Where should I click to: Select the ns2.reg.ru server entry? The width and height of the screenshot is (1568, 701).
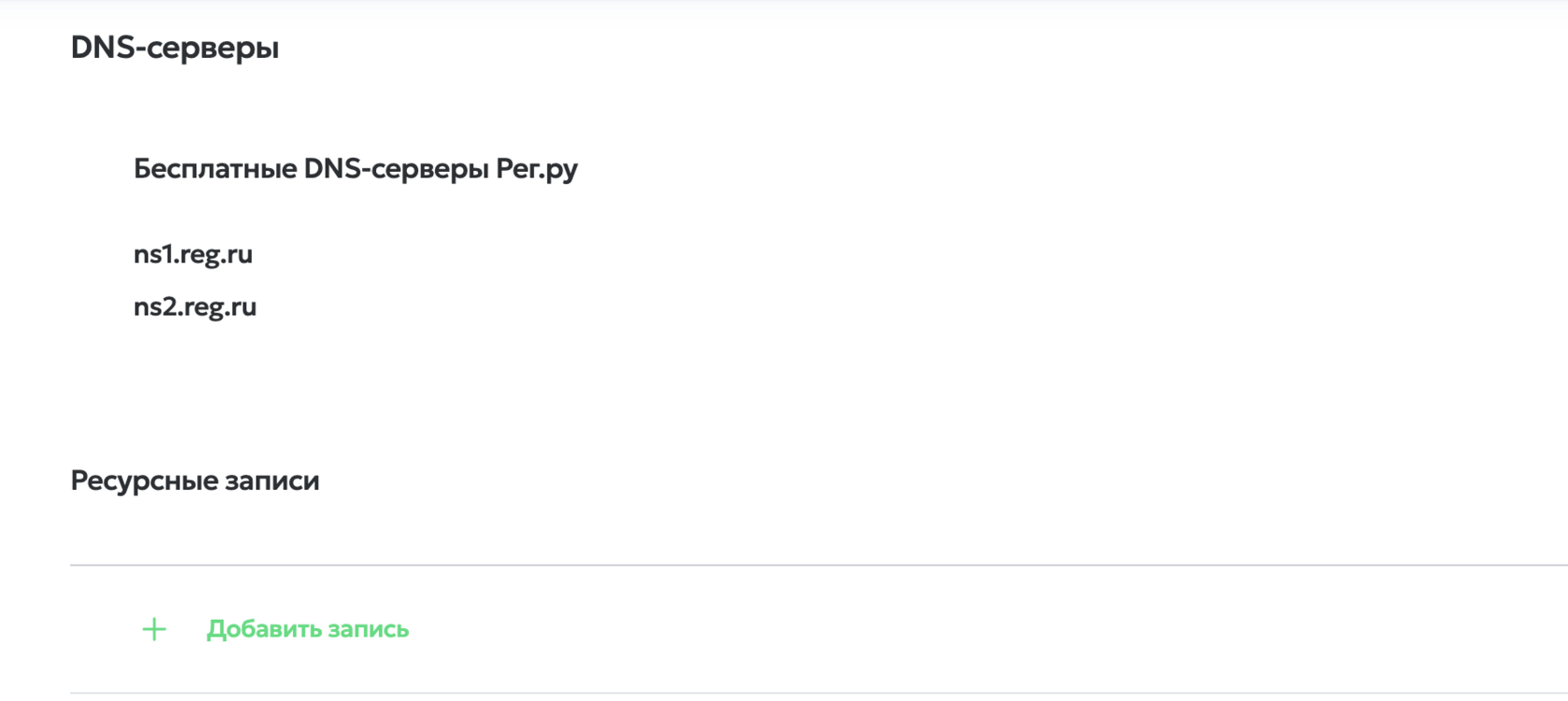(x=195, y=307)
